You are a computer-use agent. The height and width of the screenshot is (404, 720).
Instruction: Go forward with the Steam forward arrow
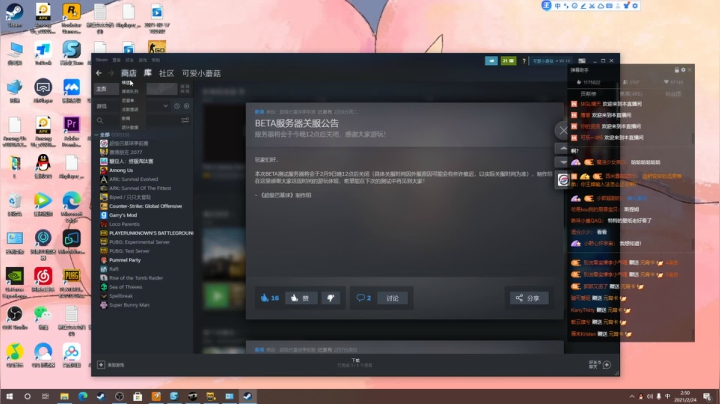point(111,73)
